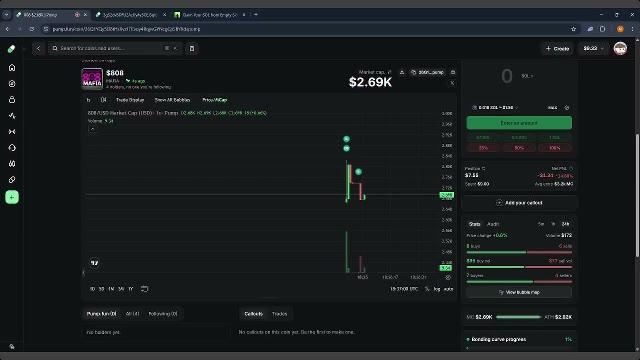The image size is (640, 360).
Task: Open the SOL currency dropdown
Action: 527,76
